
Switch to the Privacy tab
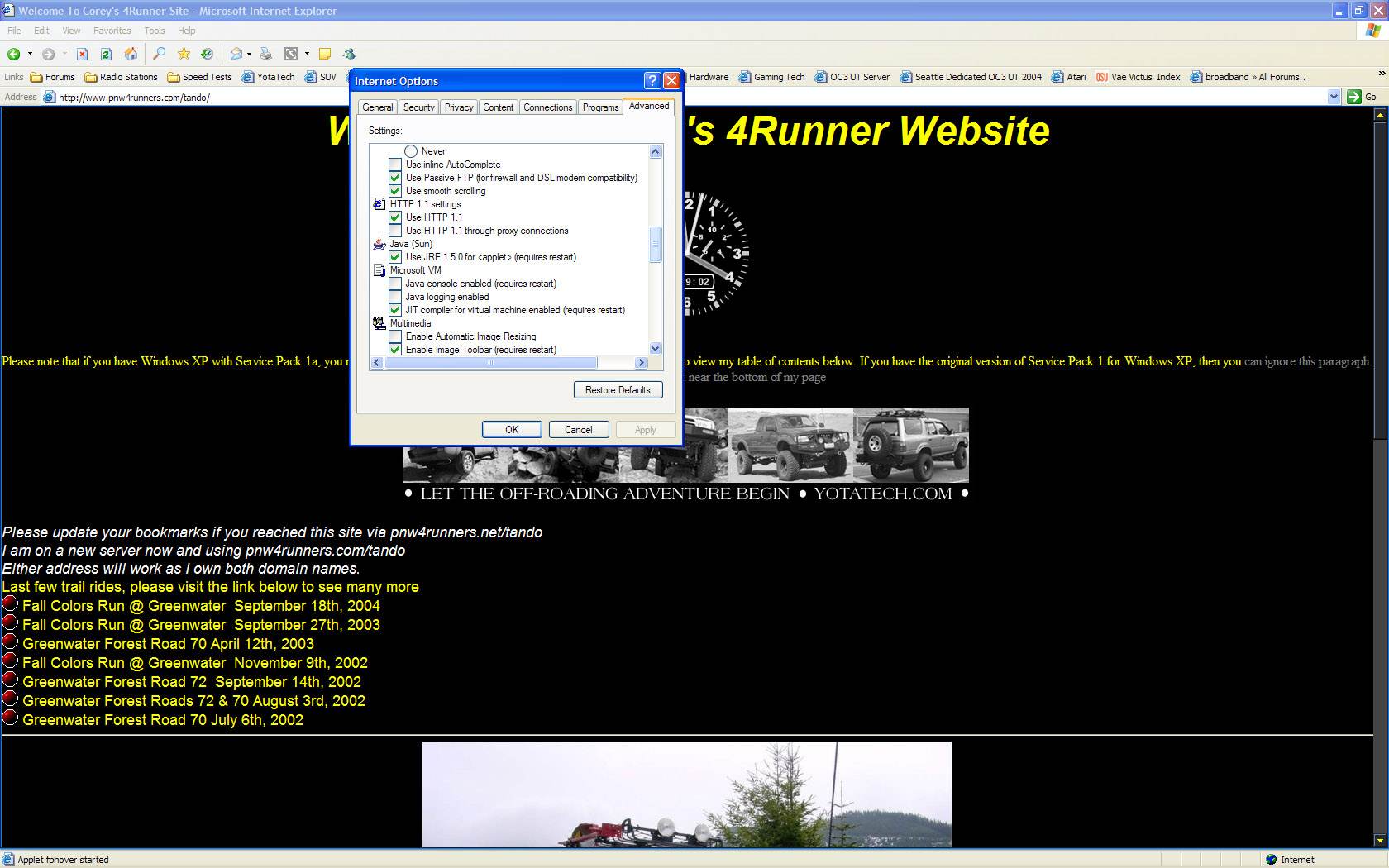pyautogui.click(x=459, y=107)
